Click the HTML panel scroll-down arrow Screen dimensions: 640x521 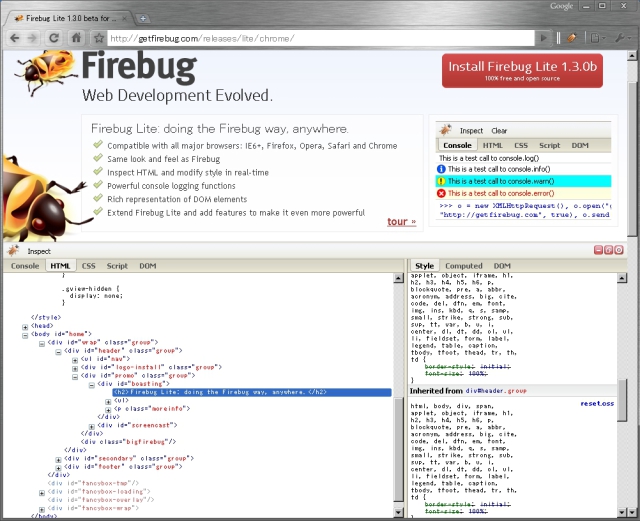point(399,512)
